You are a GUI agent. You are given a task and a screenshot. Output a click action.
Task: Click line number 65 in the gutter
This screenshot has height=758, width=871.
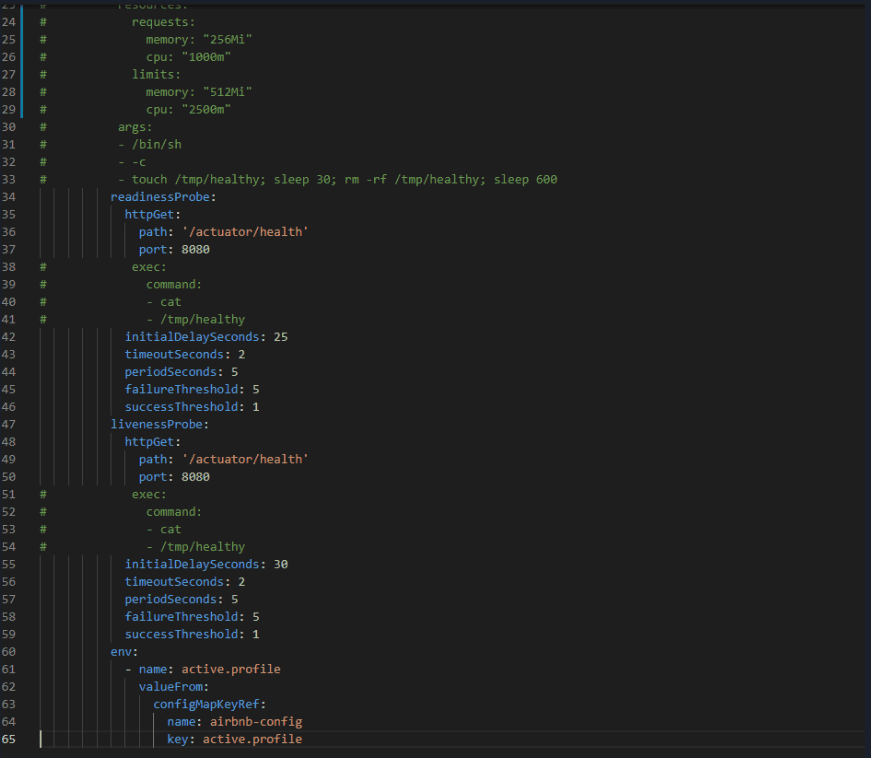[9, 739]
